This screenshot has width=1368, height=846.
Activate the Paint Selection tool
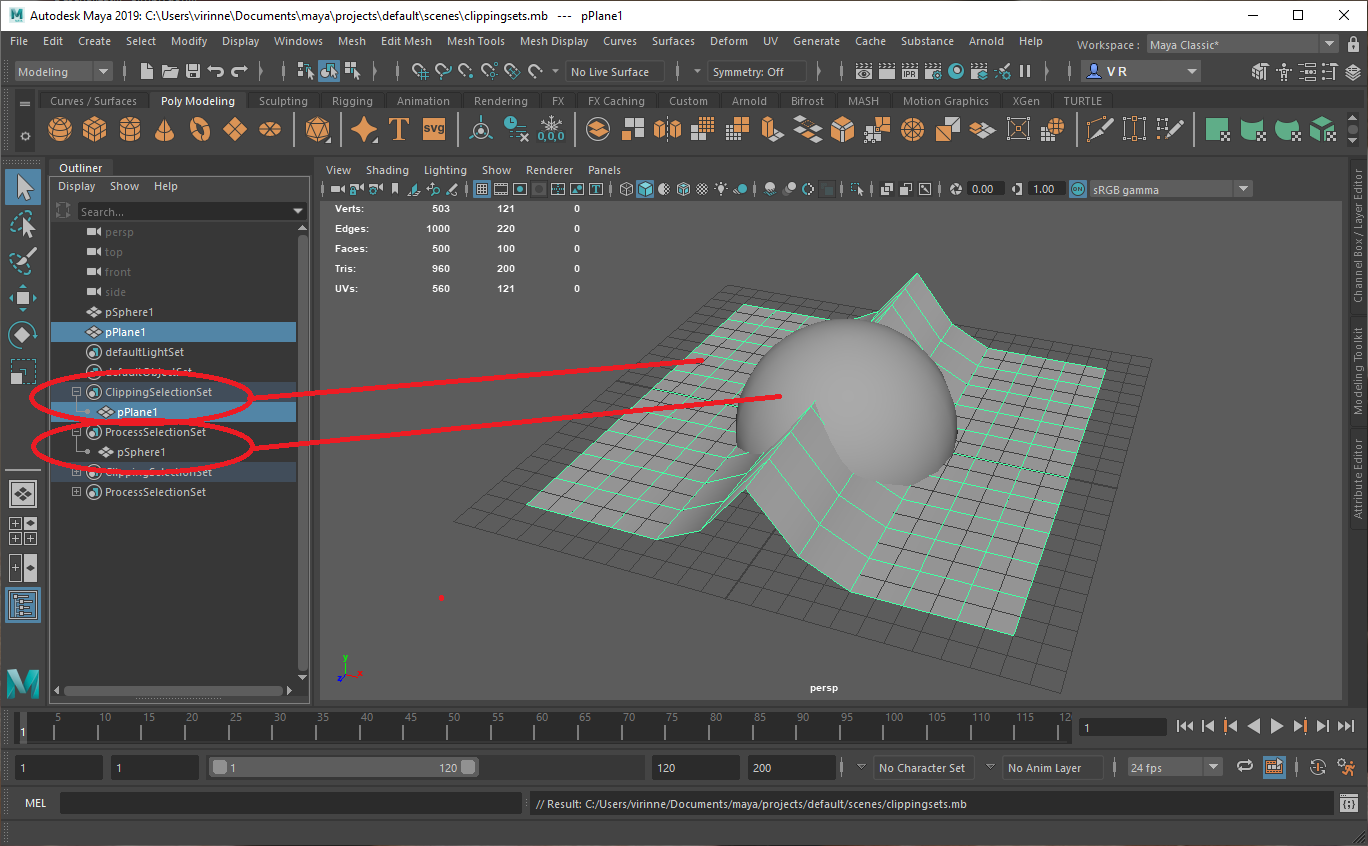click(23, 261)
